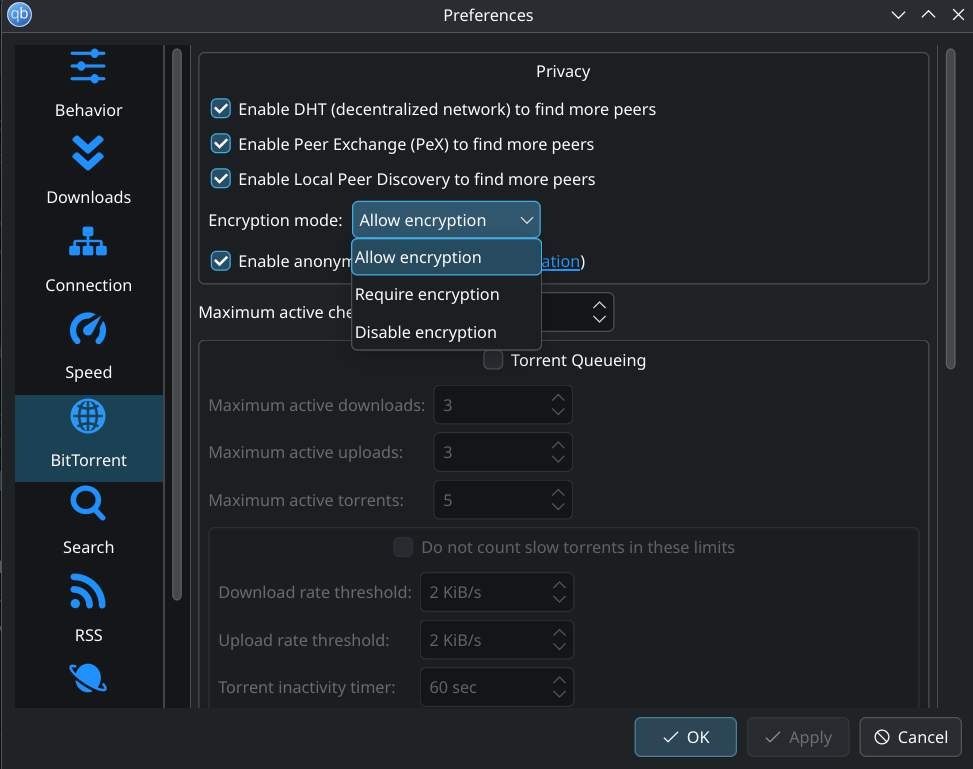This screenshot has width=973, height=769.
Task: Enable the Torrent Queueing checkbox
Action: tap(493, 360)
